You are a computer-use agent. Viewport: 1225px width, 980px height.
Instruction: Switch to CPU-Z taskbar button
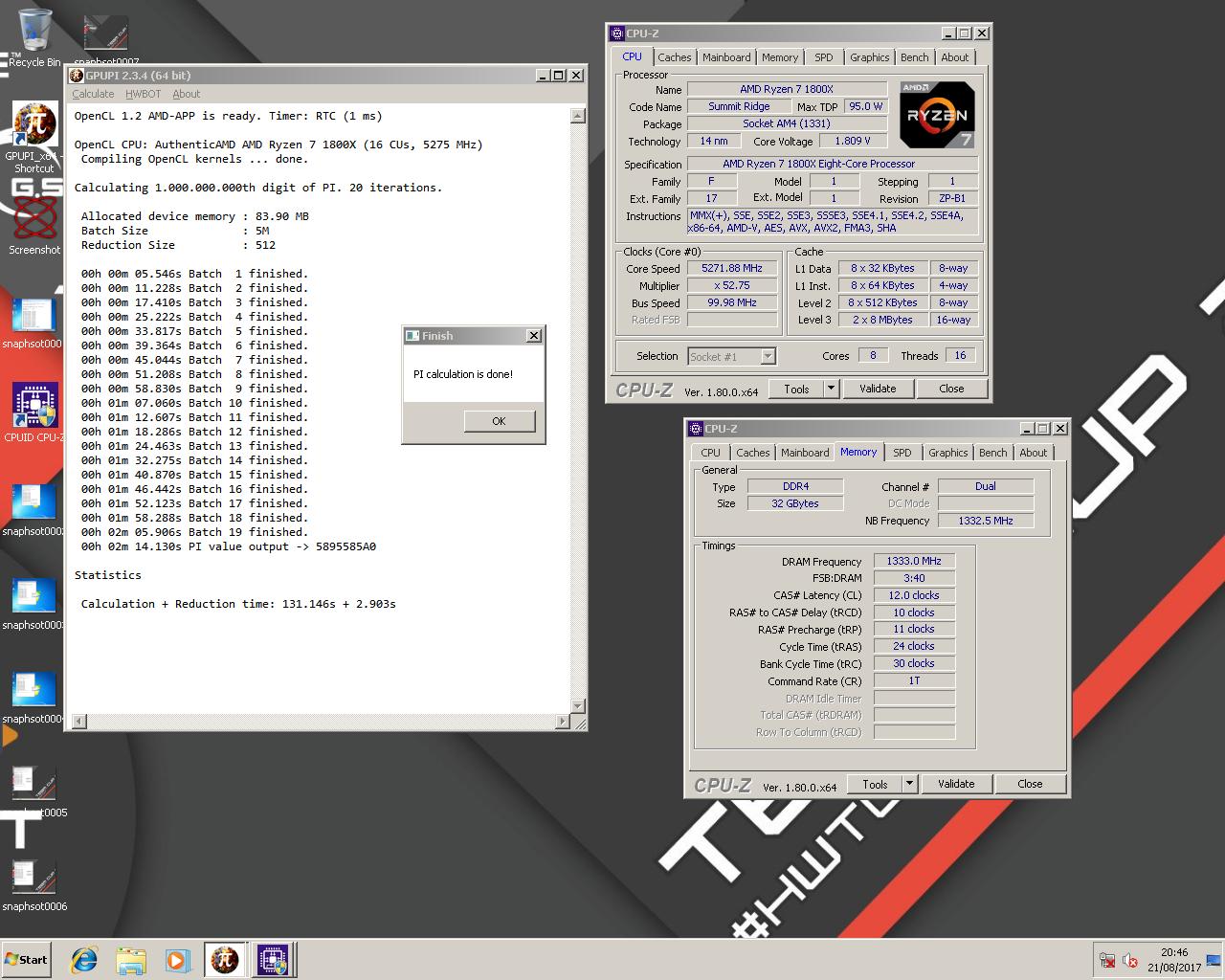[x=273, y=960]
